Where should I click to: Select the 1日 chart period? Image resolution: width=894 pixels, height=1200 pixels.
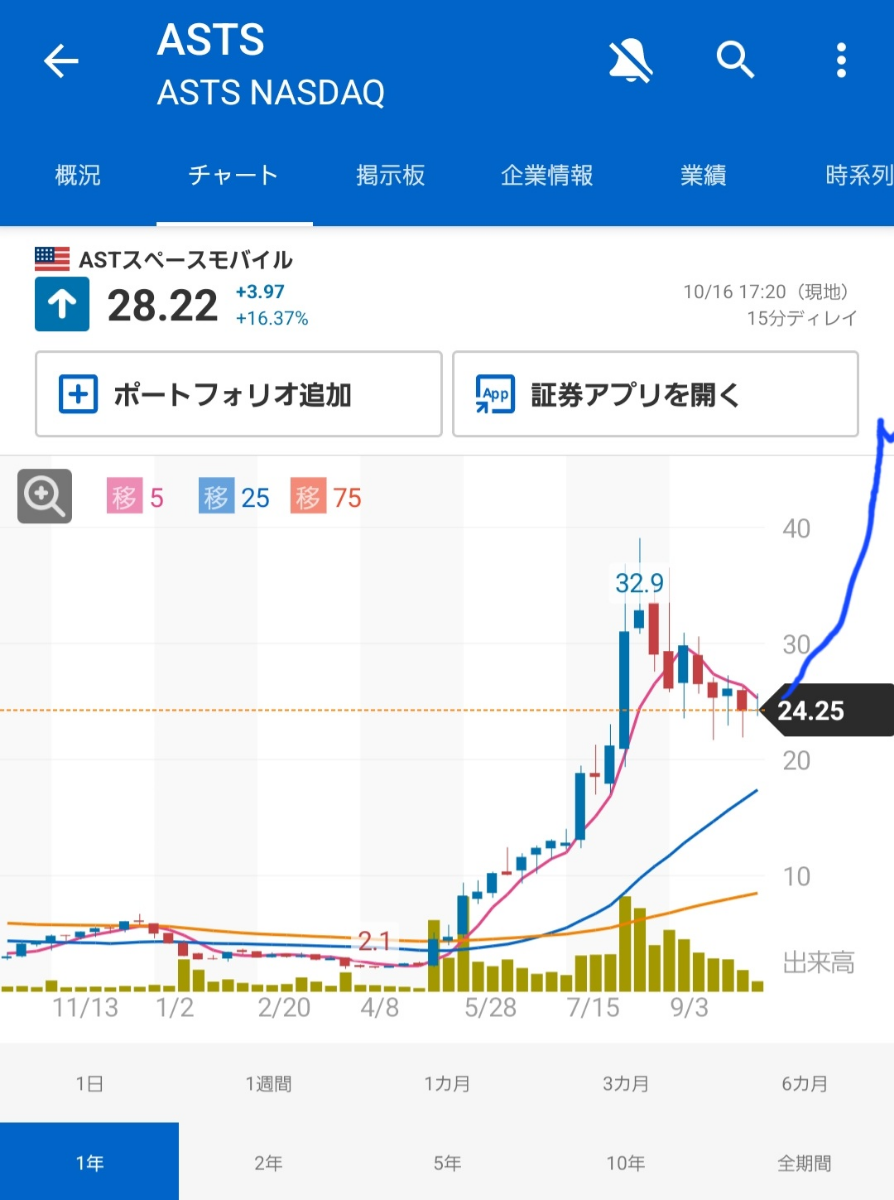tap(89, 1084)
